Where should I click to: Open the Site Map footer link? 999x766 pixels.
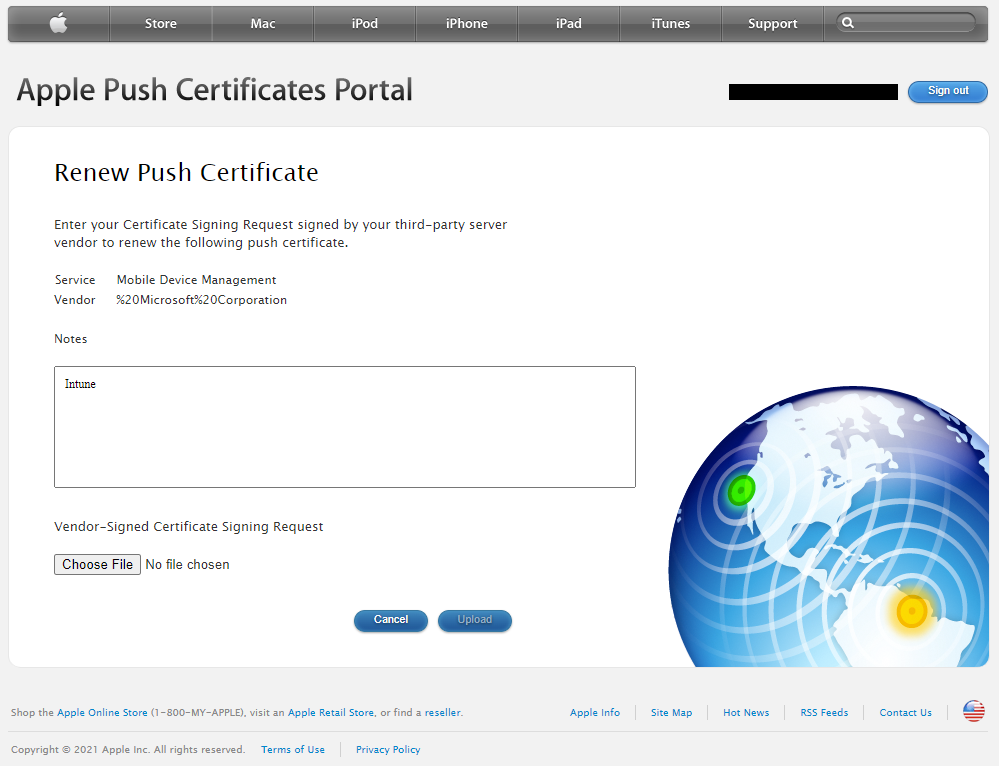(x=671, y=712)
